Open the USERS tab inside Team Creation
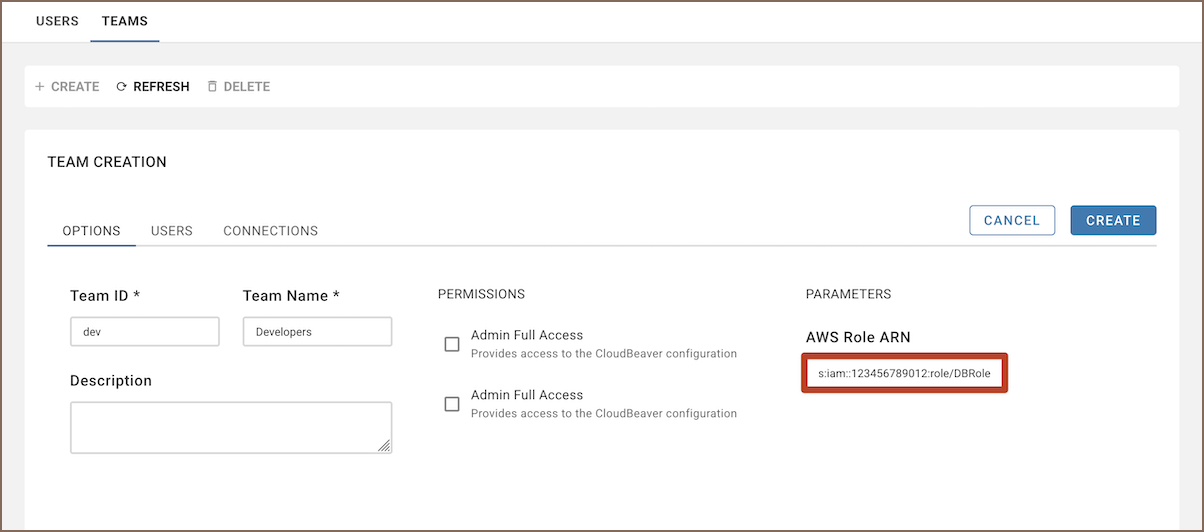 pos(172,231)
